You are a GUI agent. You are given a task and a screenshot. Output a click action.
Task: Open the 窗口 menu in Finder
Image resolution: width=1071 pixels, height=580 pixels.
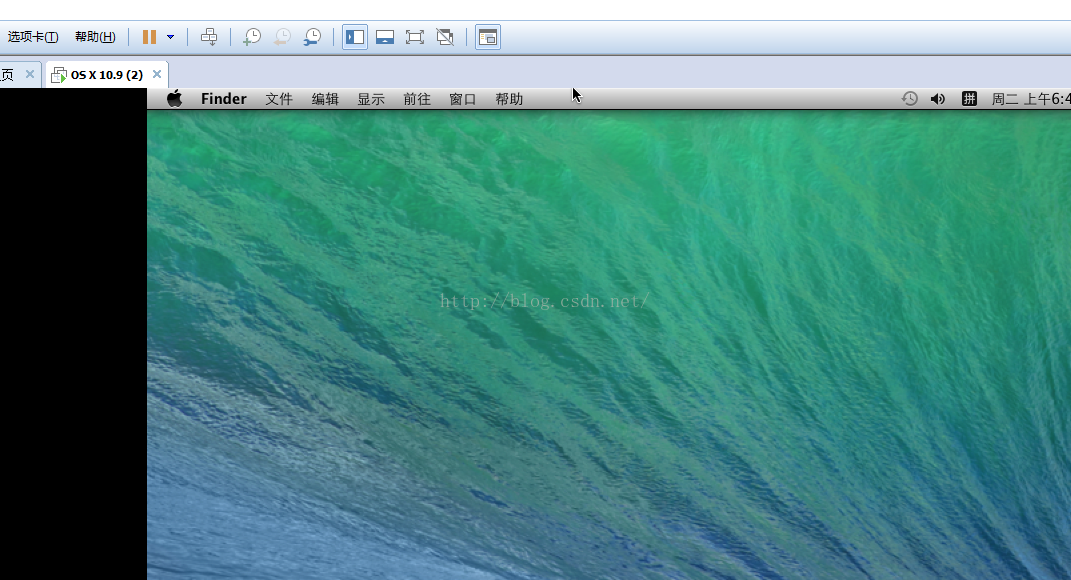[x=462, y=99]
